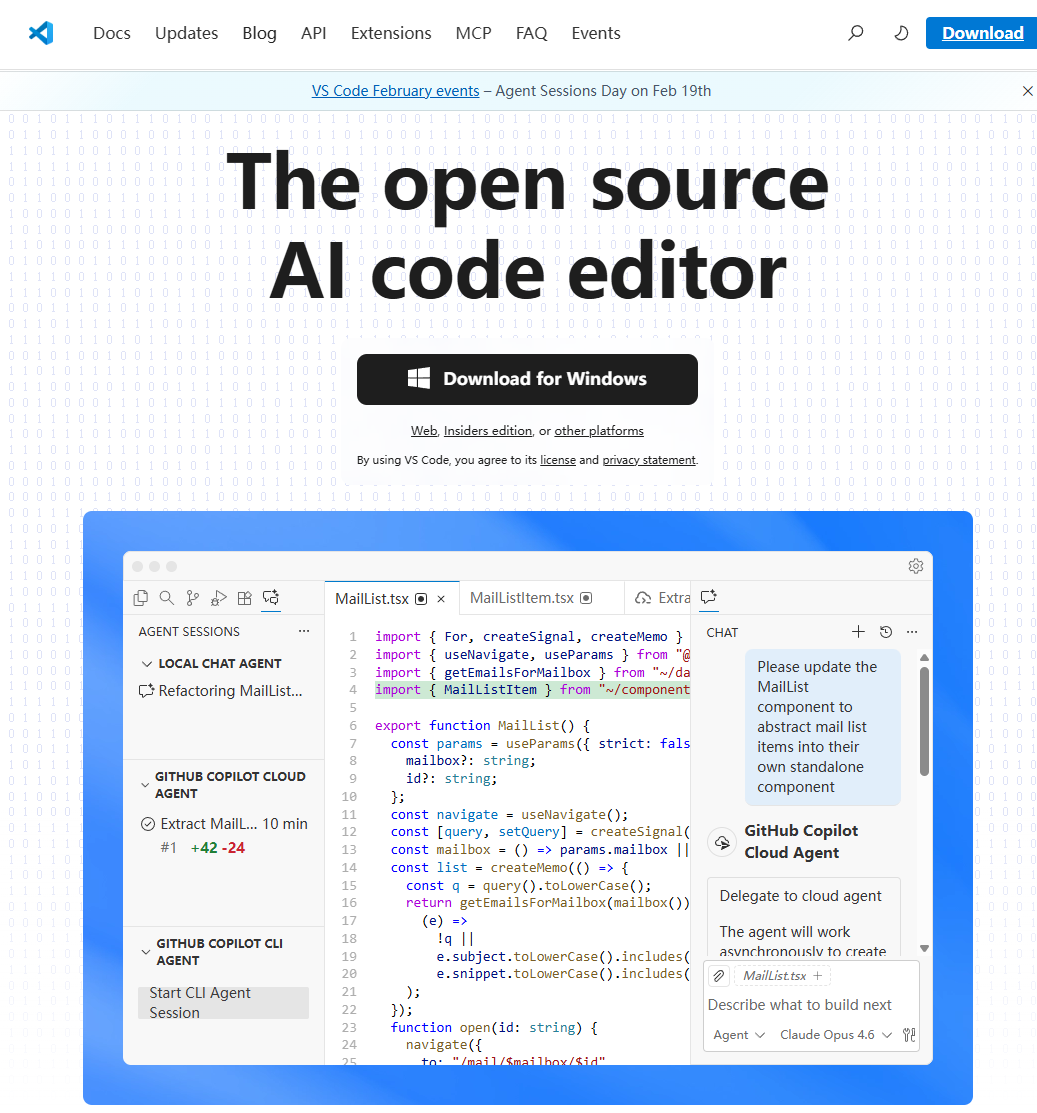Start a new chat with the plus icon

[858, 632]
